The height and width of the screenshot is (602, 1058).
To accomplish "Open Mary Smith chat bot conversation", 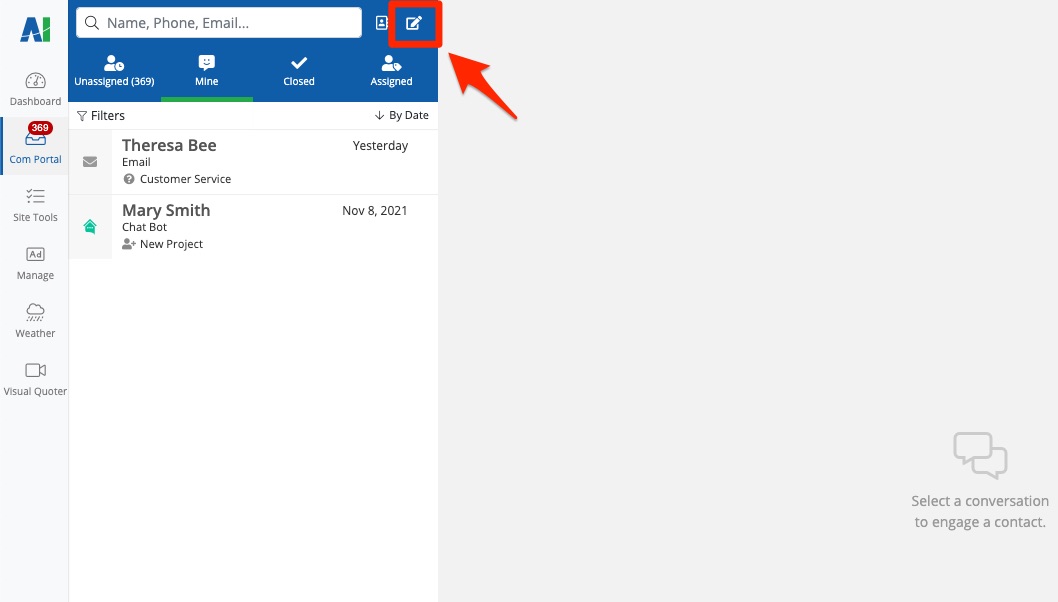I will (265, 226).
